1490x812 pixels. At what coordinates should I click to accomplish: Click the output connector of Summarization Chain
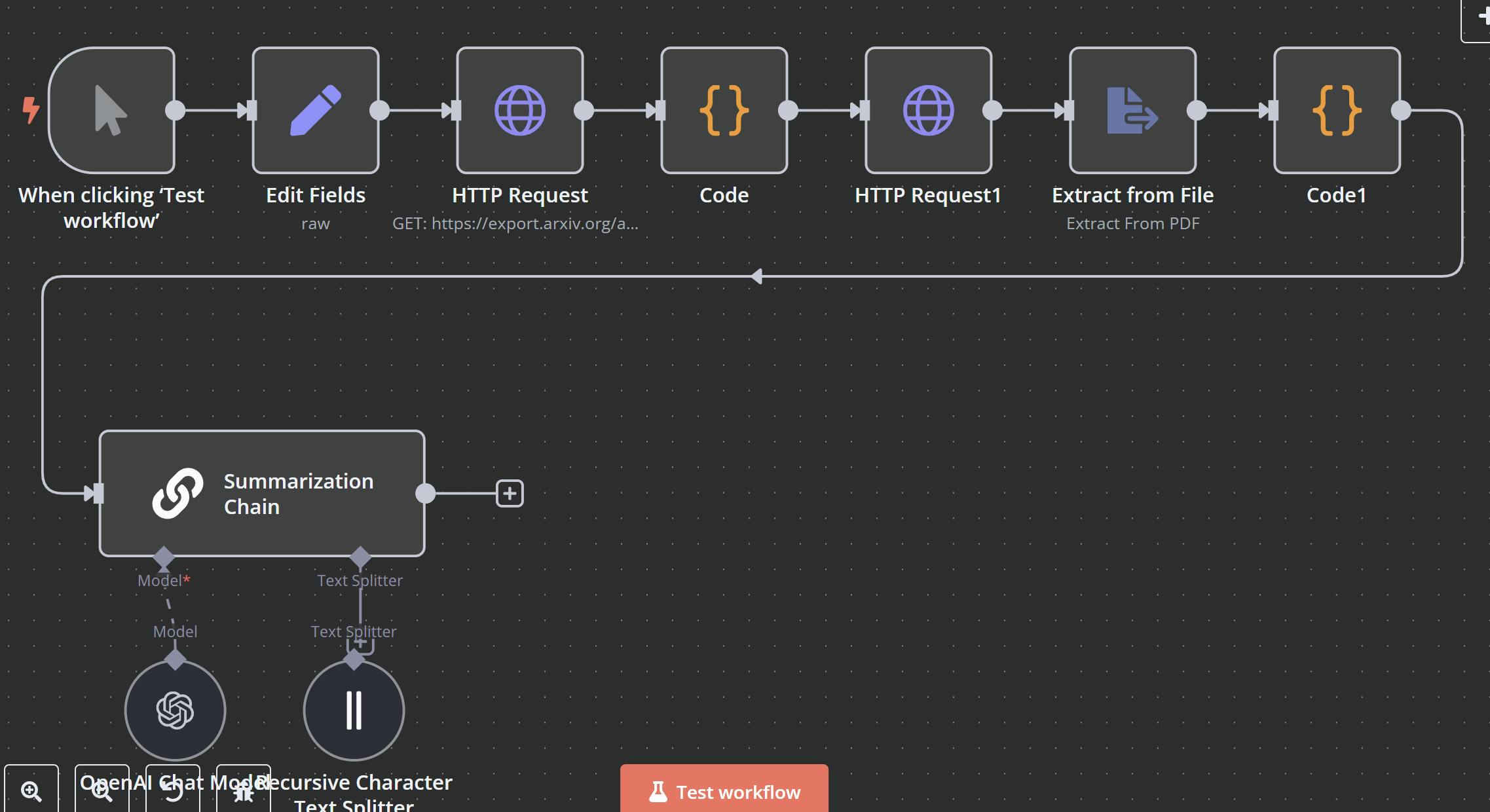coord(425,493)
